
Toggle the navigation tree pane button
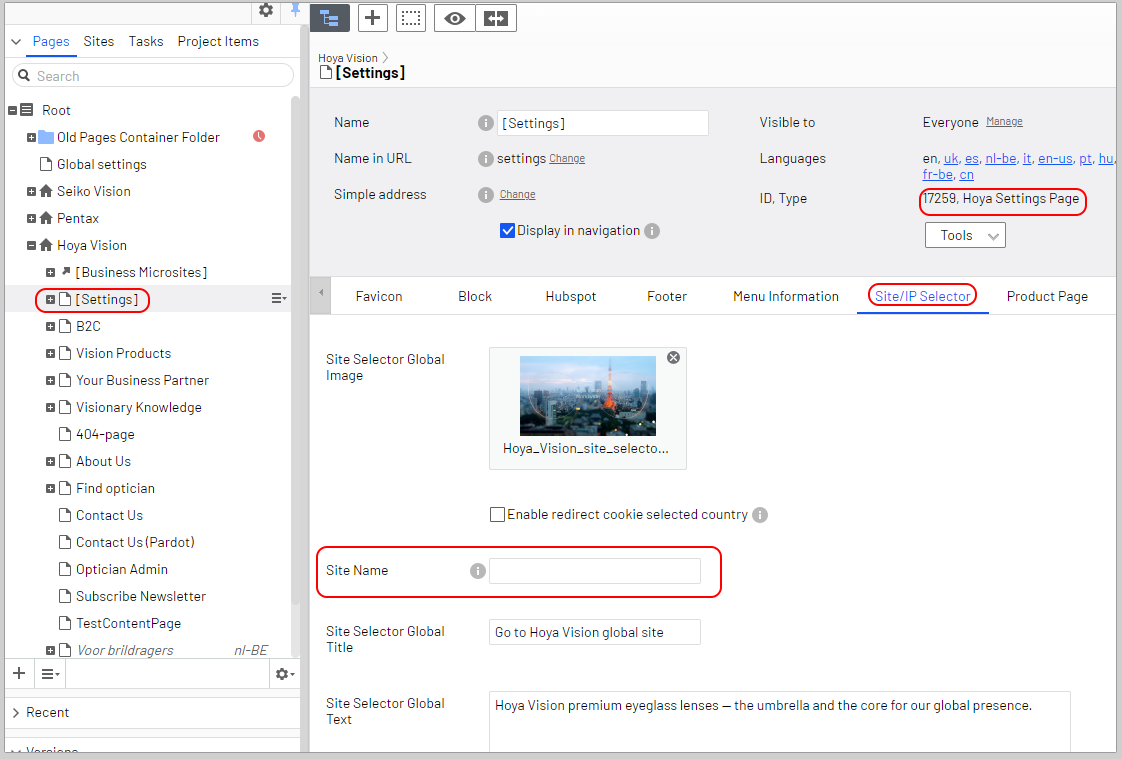coord(330,18)
